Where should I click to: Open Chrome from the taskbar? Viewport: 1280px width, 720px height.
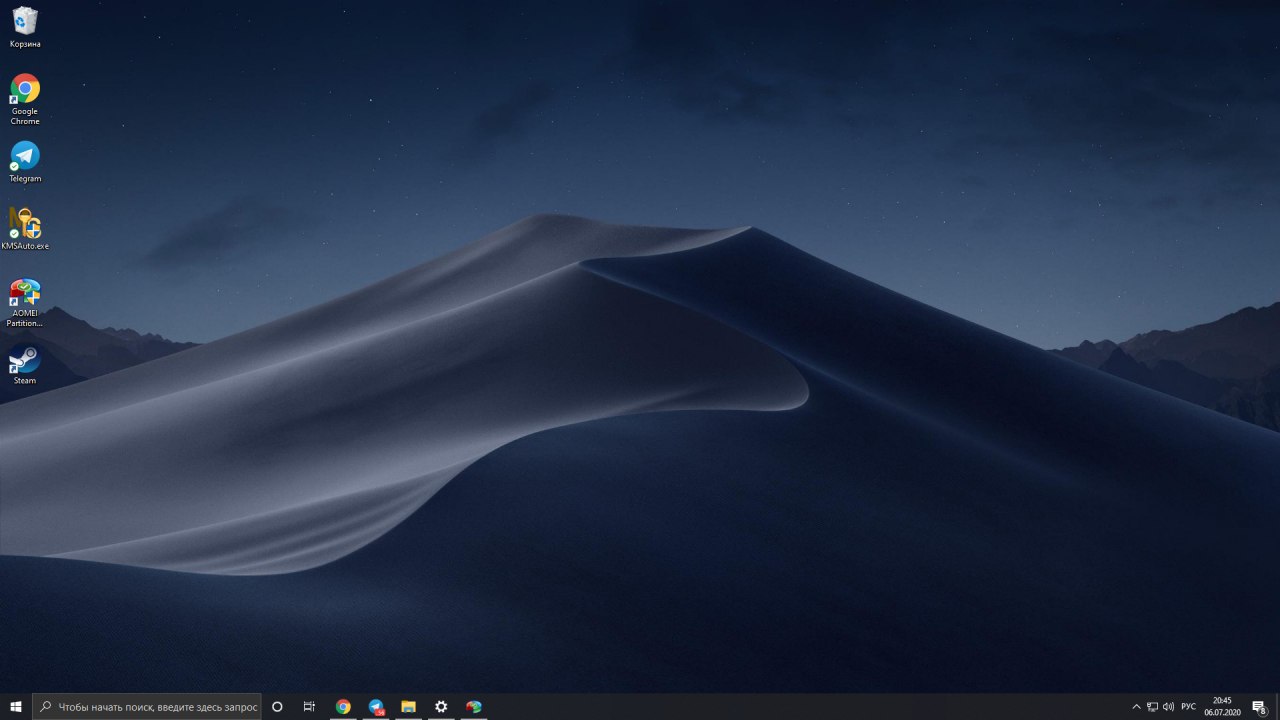tap(343, 707)
